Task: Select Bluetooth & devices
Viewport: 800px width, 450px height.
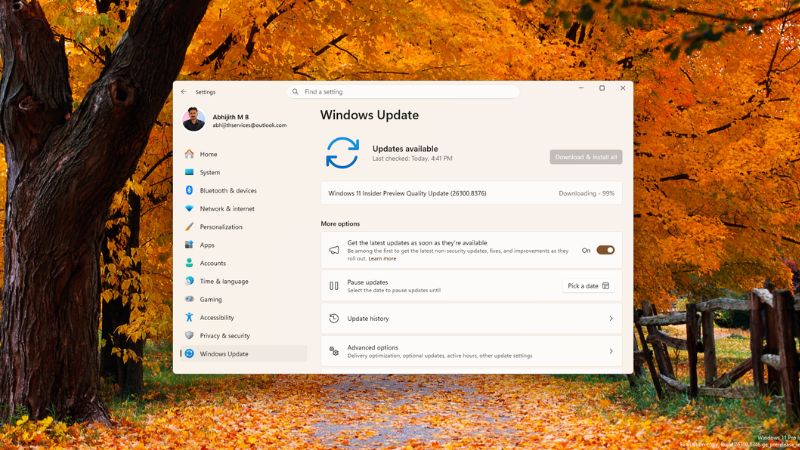Action: pyautogui.click(x=244, y=190)
